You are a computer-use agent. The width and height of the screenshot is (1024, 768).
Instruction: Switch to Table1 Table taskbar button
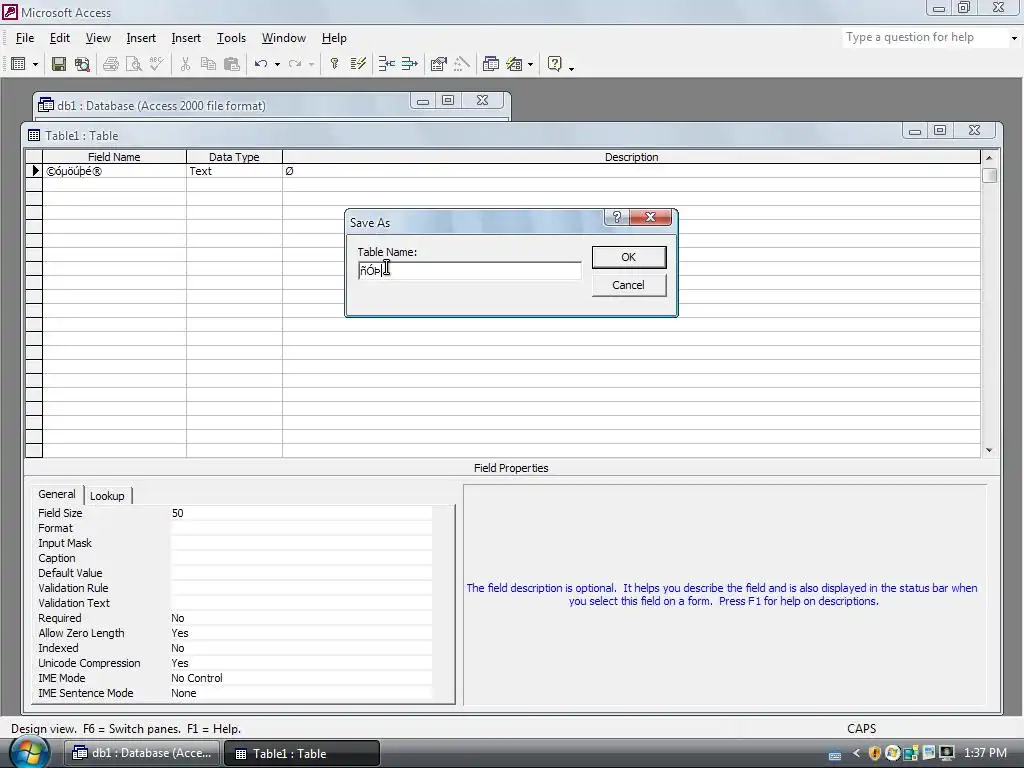pos(302,753)
